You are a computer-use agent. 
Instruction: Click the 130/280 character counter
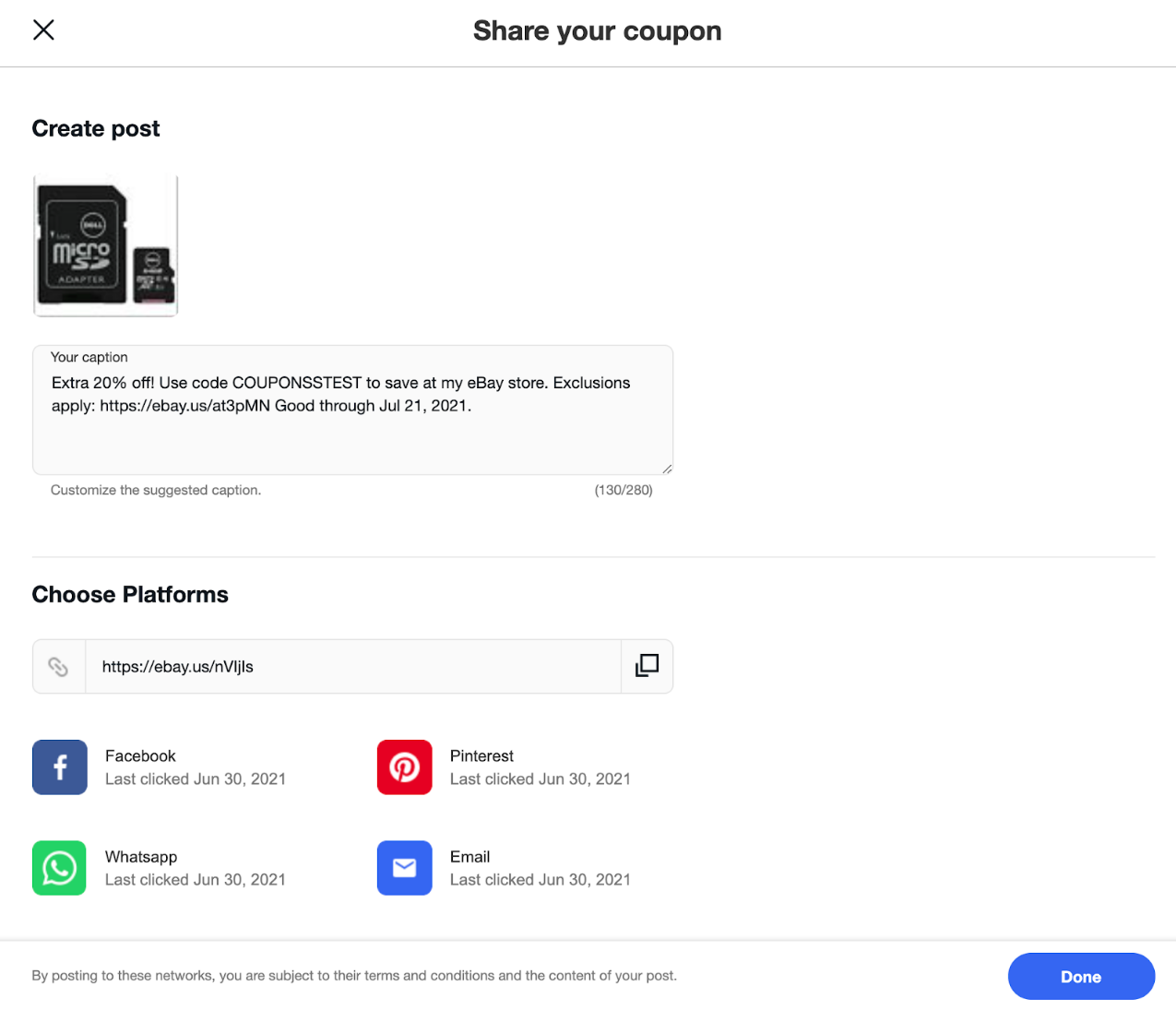click(x=624, y=490)
